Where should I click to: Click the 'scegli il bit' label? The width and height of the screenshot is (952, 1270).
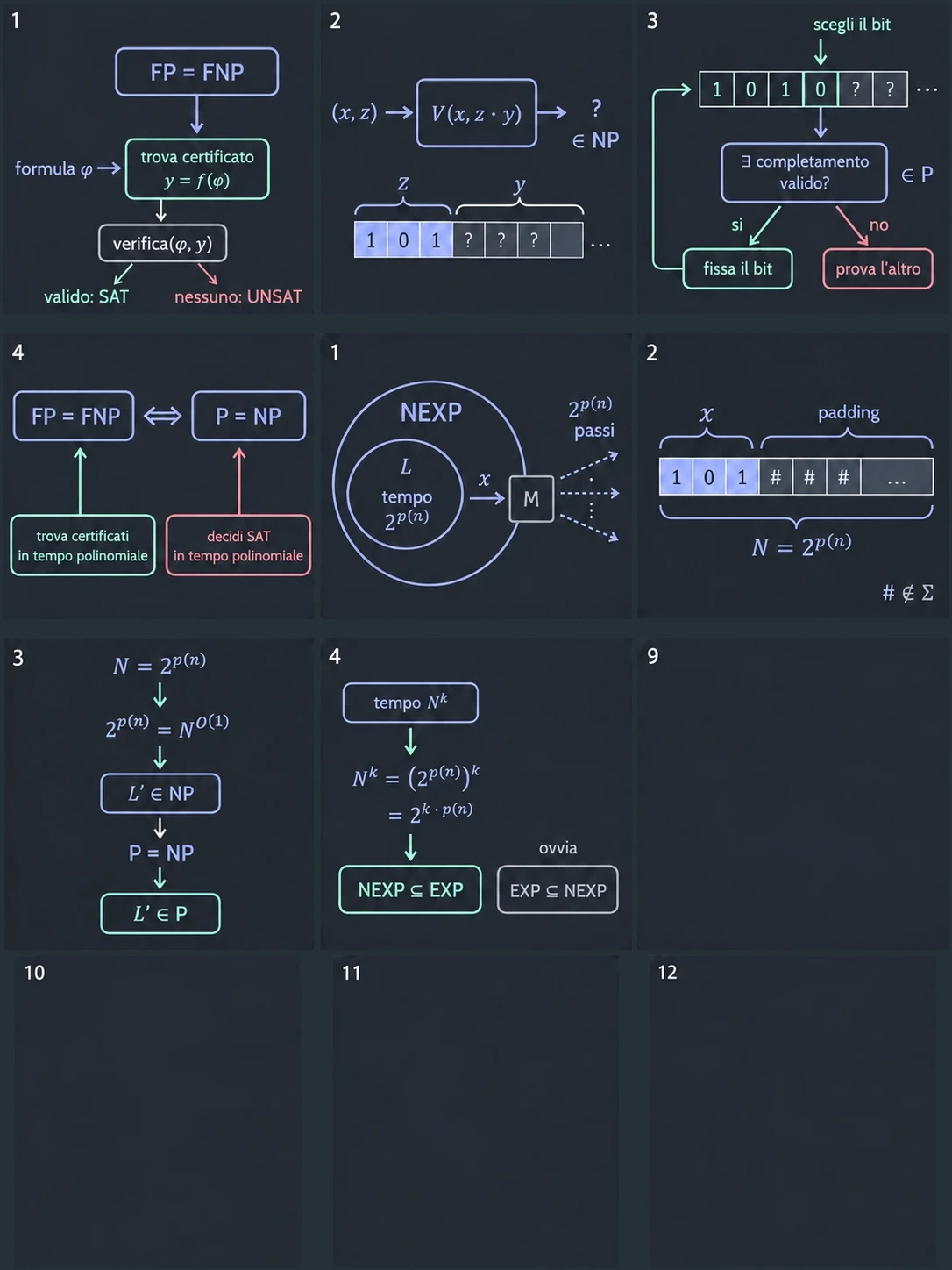pos(851,25)
